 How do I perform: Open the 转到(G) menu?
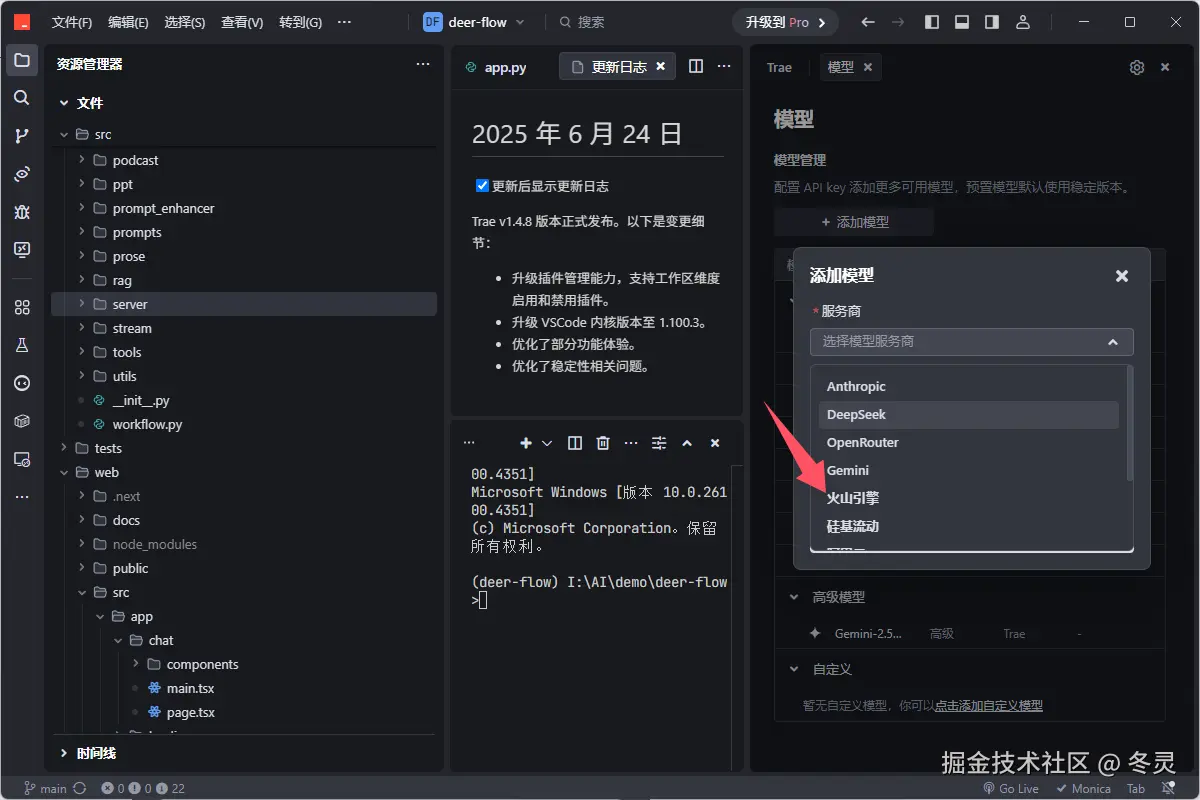click(x=300, y=22)
